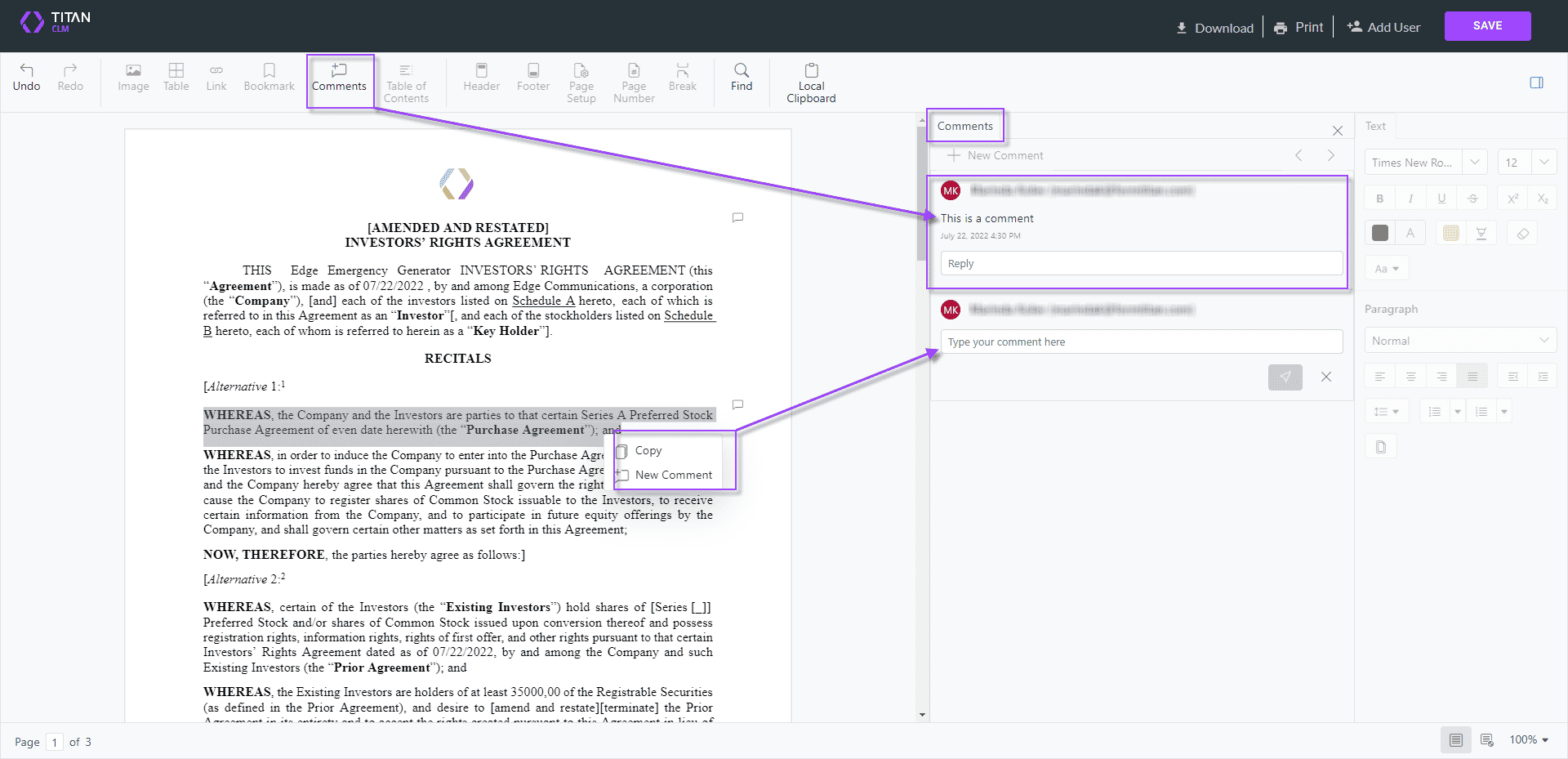
Task: Select Copy in the context menu
Action: [648, 450]
